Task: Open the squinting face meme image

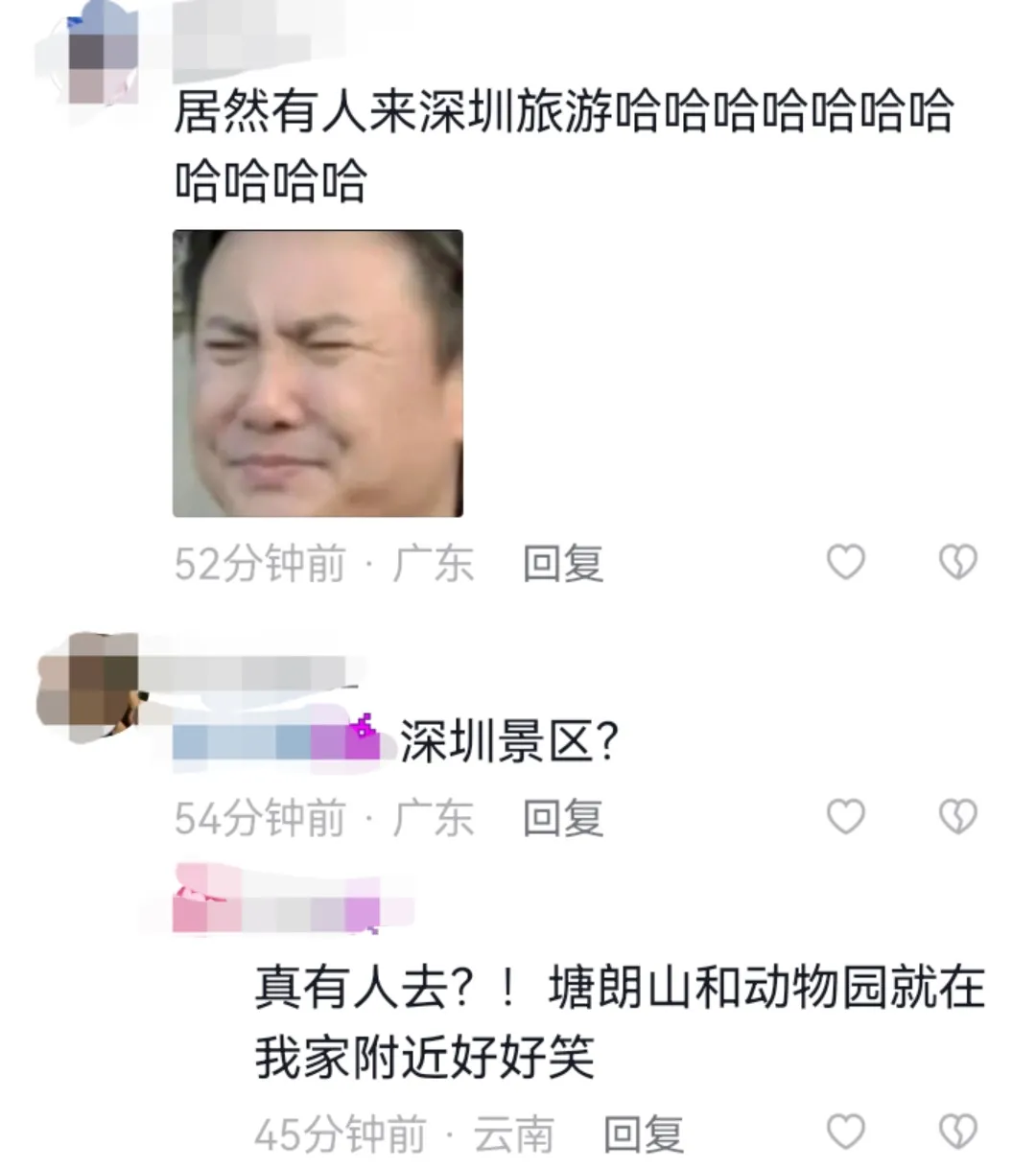Action: tap(318, 373)
